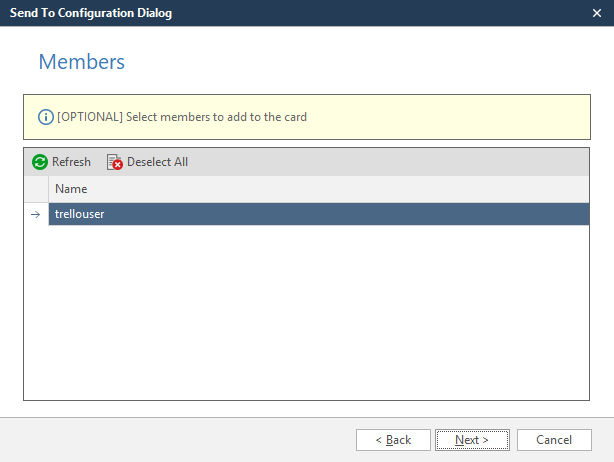Screen dimensions: 614x462
Task: Click the Send To Configuration Dialog title
Action: (x=90, y=13)
